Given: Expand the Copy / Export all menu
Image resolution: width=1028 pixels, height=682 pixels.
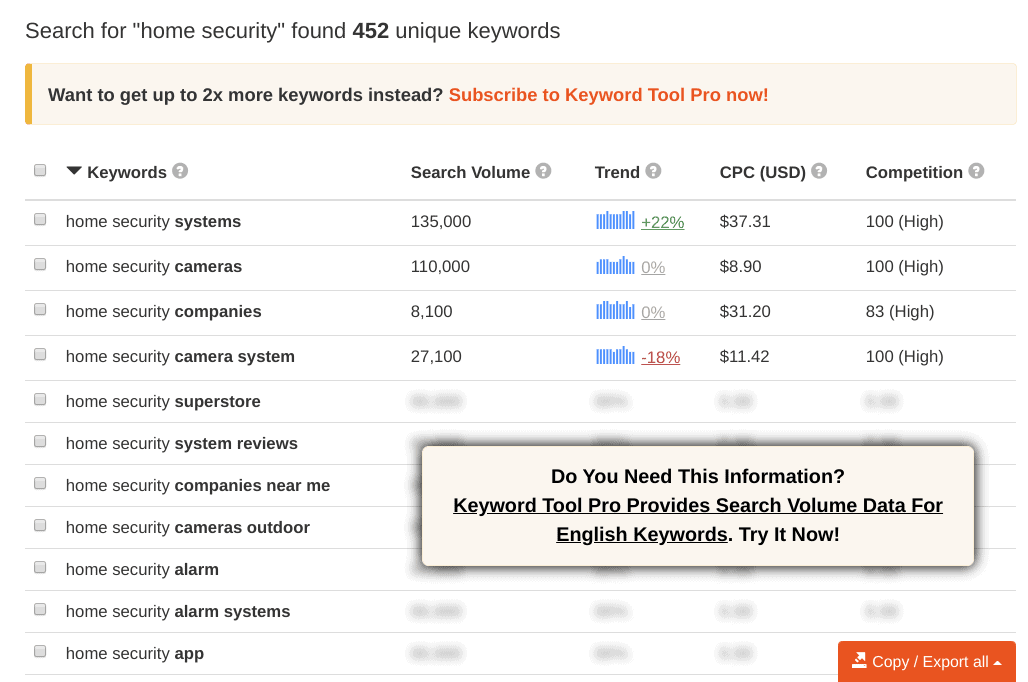Looking at the screenshot, I should 927,662.
